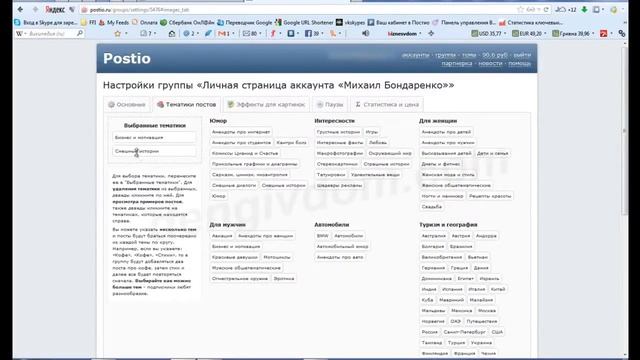Click the speaker volume icon in toolbar
640x360 pixels.
pos(365,33)
